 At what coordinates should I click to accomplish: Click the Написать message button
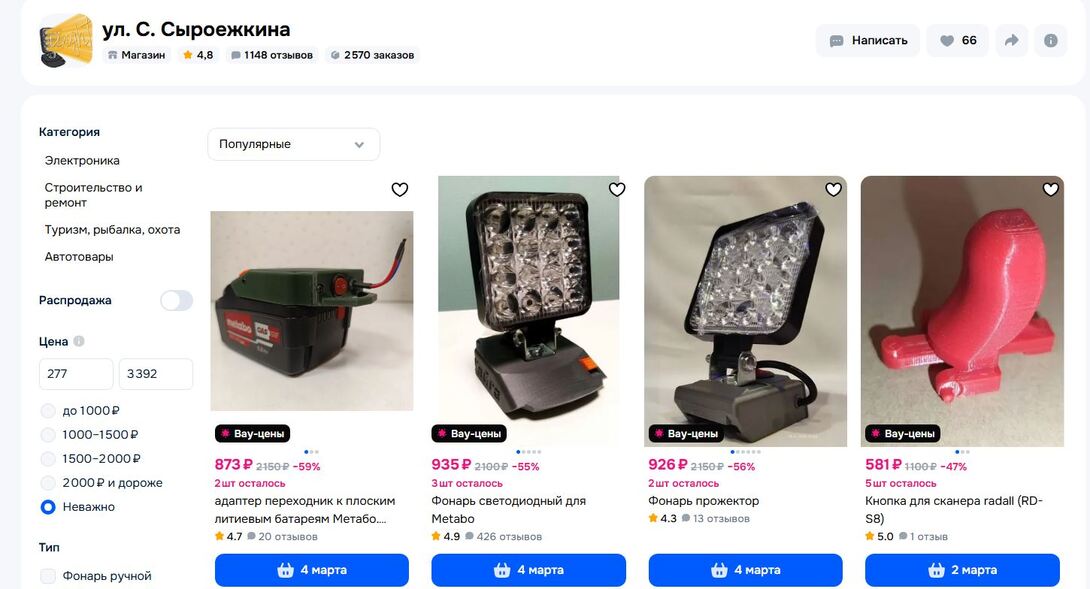[x=867, y=41]
